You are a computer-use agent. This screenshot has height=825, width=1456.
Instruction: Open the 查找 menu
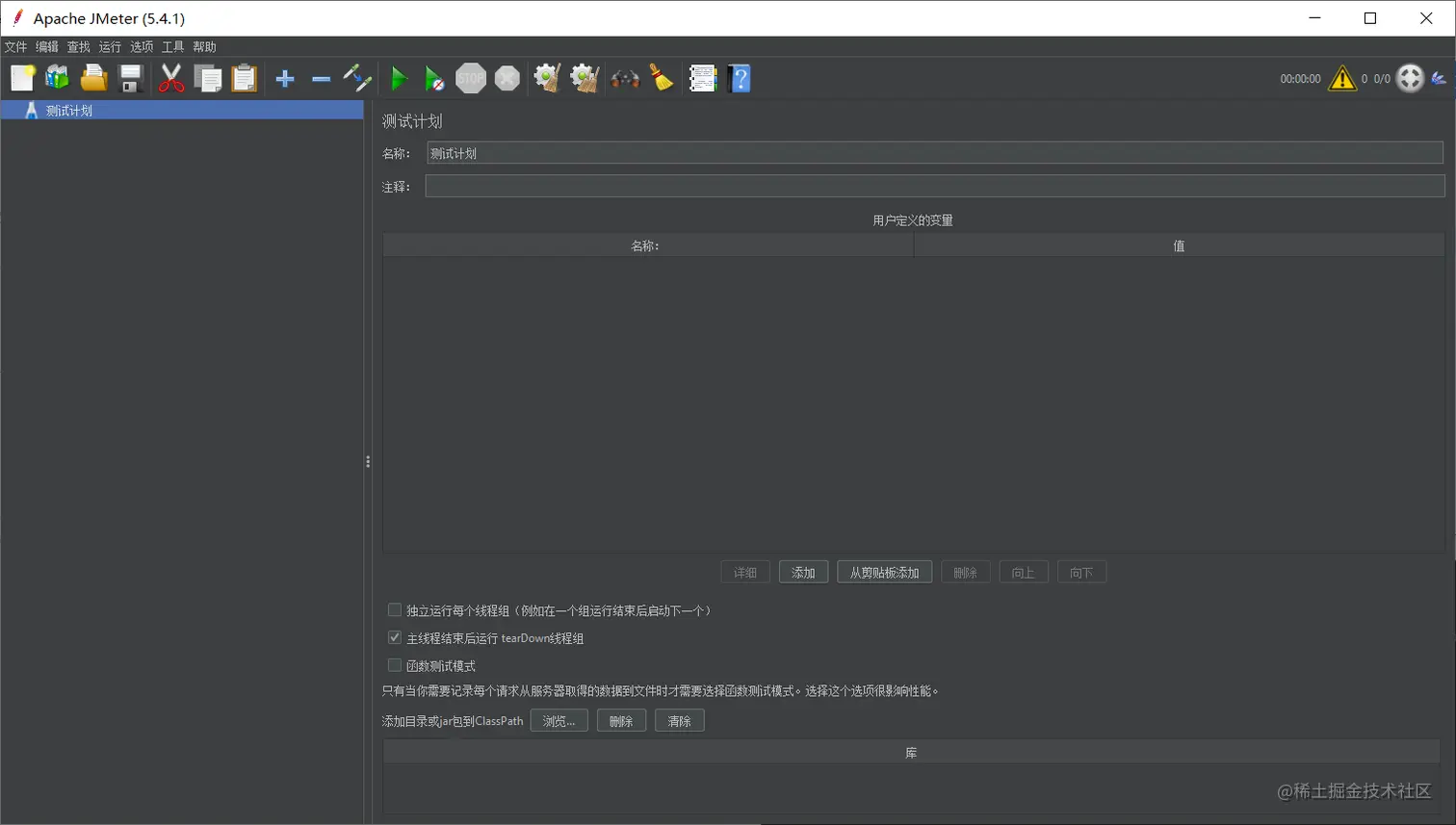(79, 46)
